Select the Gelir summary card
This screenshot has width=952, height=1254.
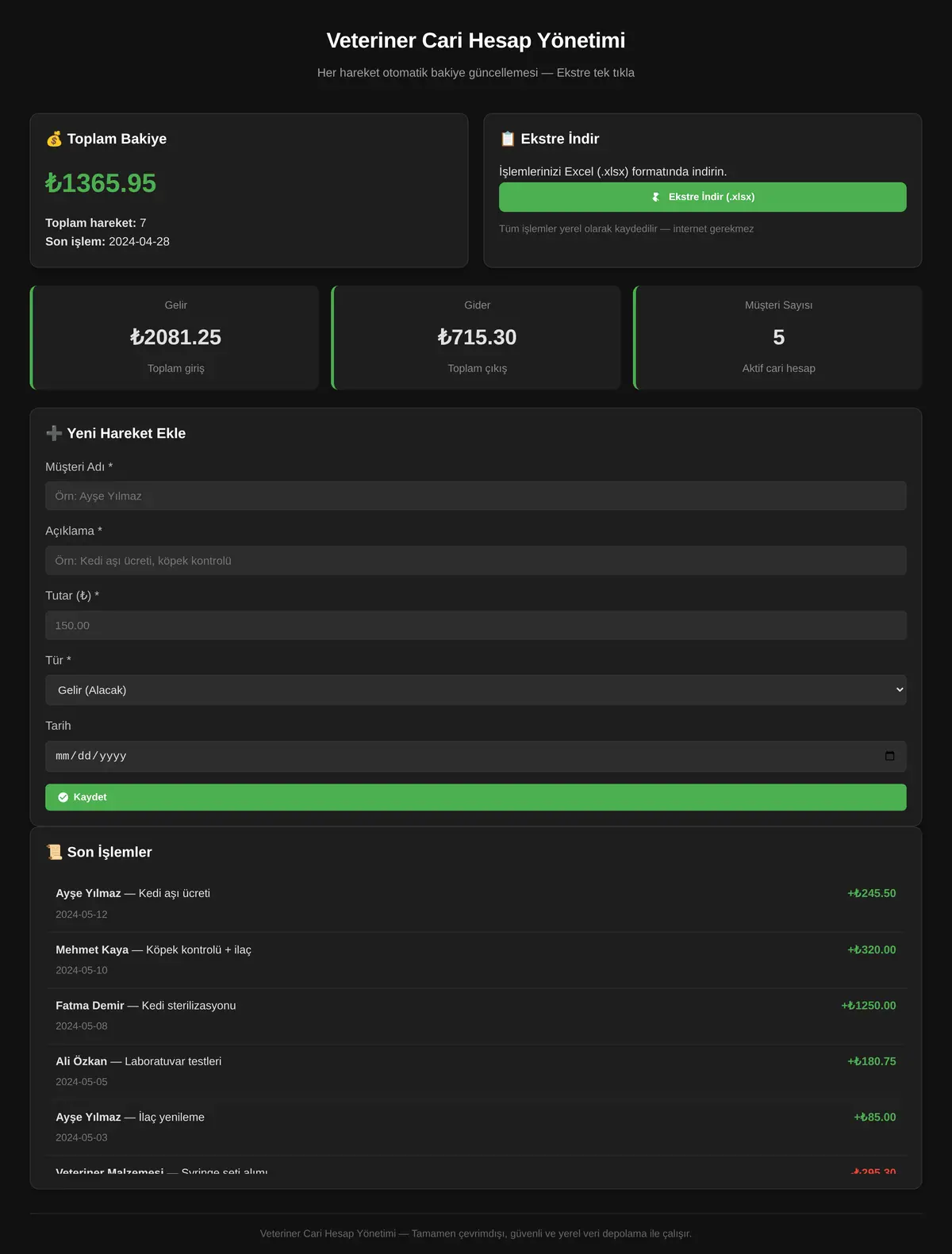click(x=175, y=337)
